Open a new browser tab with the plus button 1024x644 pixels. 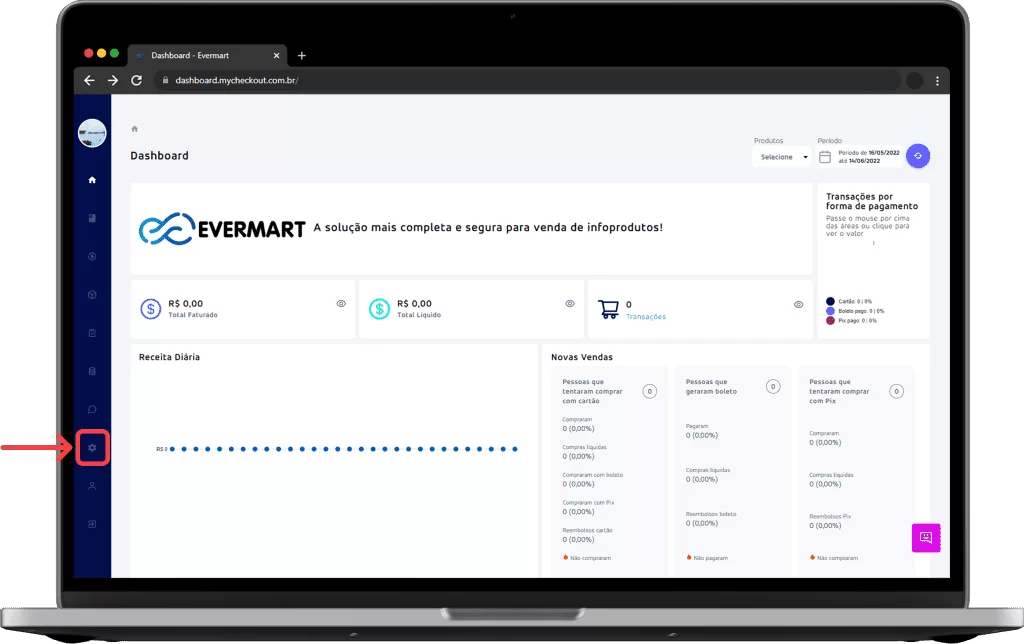301,55
